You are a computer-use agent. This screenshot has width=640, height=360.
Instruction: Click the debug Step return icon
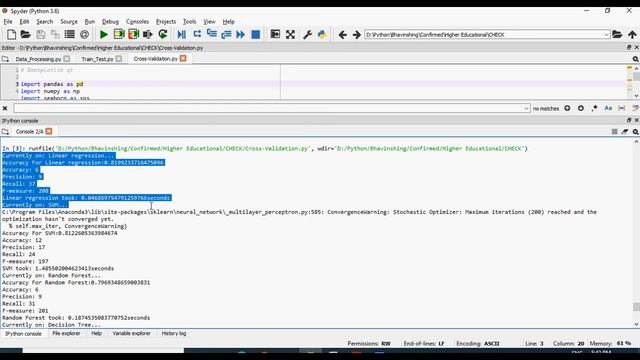pos(226,35)
